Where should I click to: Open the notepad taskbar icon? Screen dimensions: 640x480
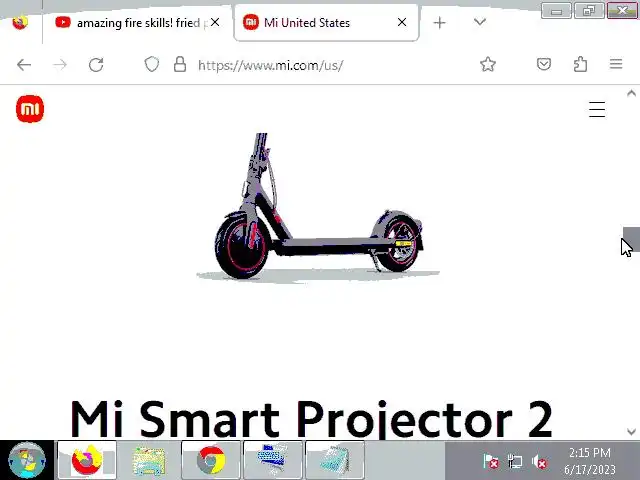335,460
